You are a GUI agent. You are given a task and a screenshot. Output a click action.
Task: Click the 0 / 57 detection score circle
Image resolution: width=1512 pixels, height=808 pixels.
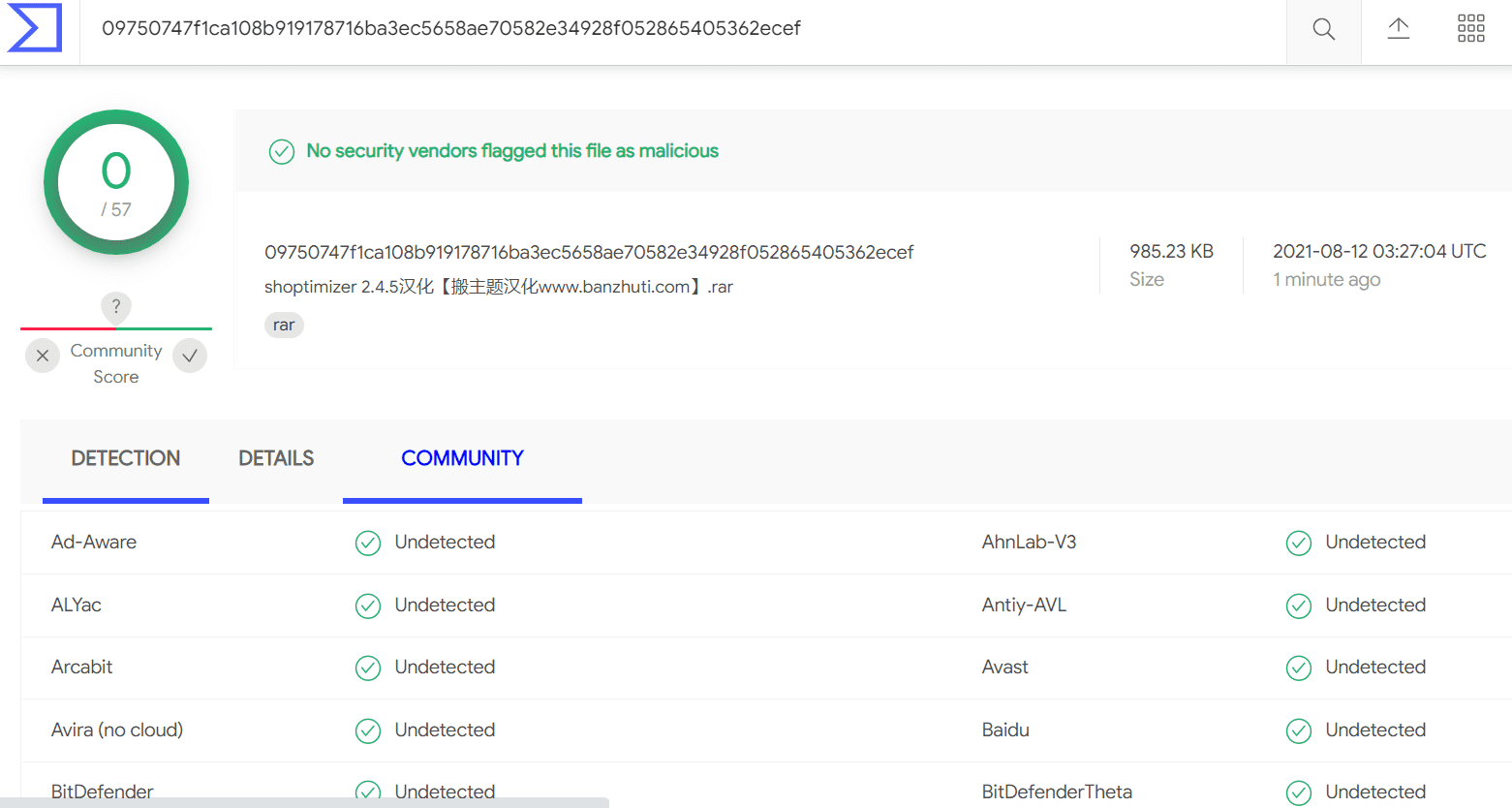[x=116, y=182]
